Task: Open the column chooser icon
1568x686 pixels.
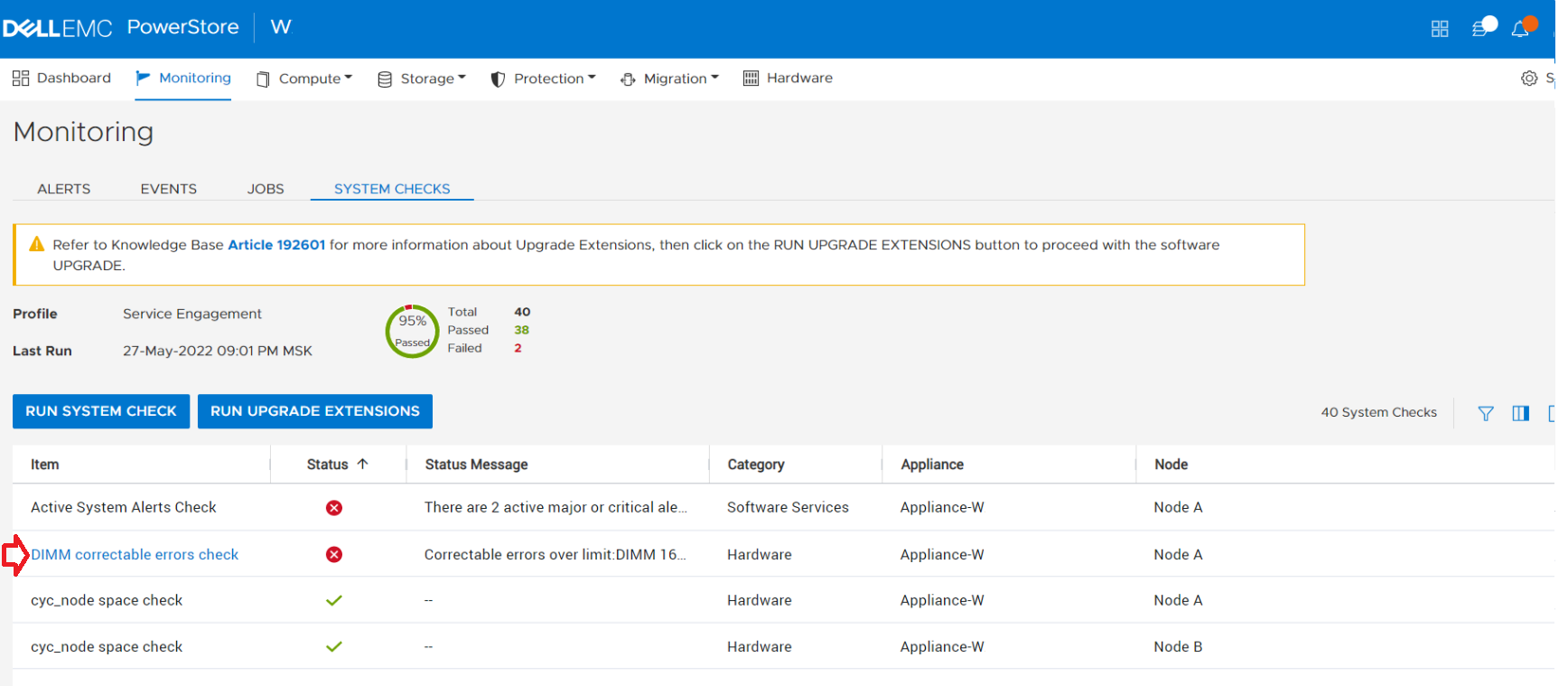Action: coord(1520,413)
